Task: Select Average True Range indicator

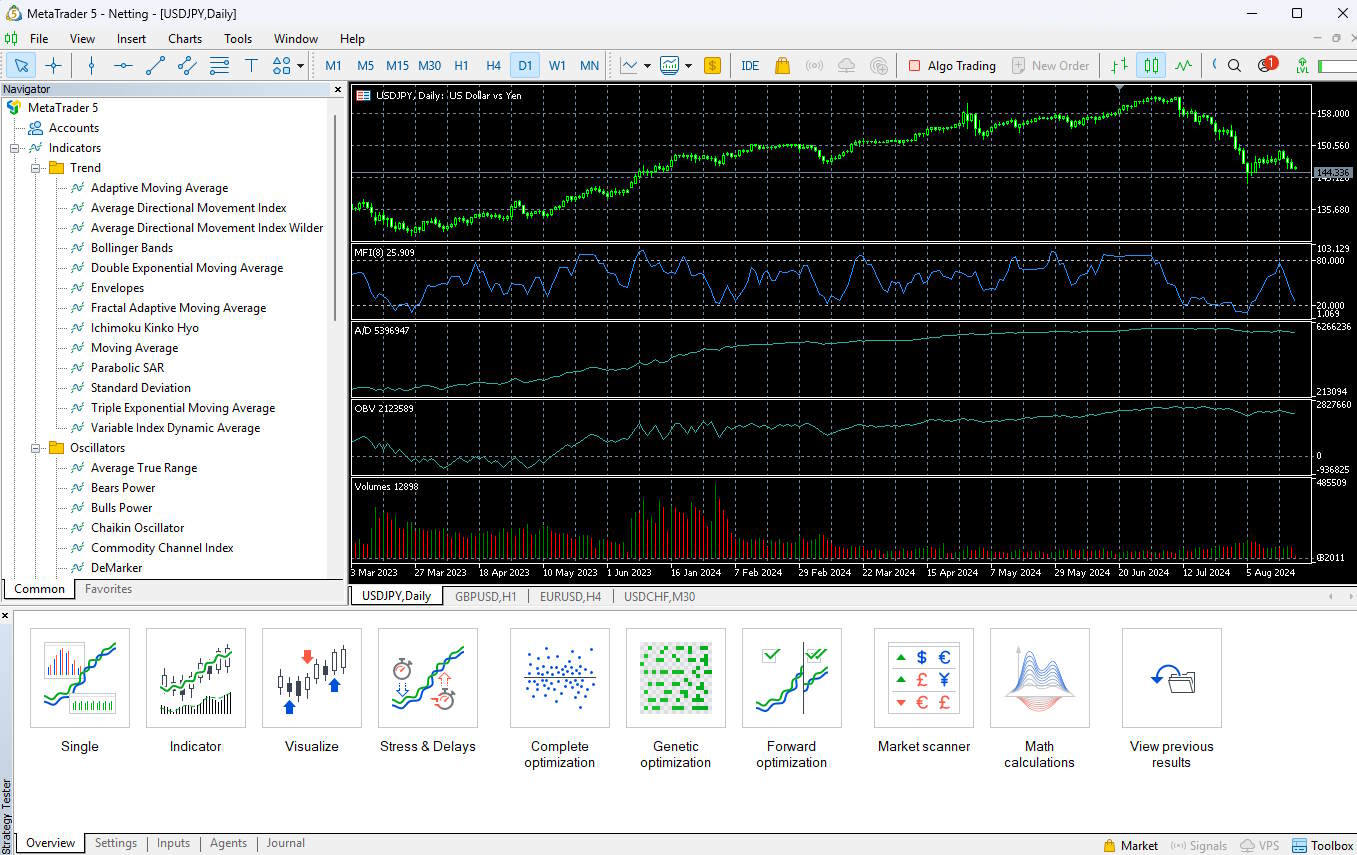Action: click(144, 468)
